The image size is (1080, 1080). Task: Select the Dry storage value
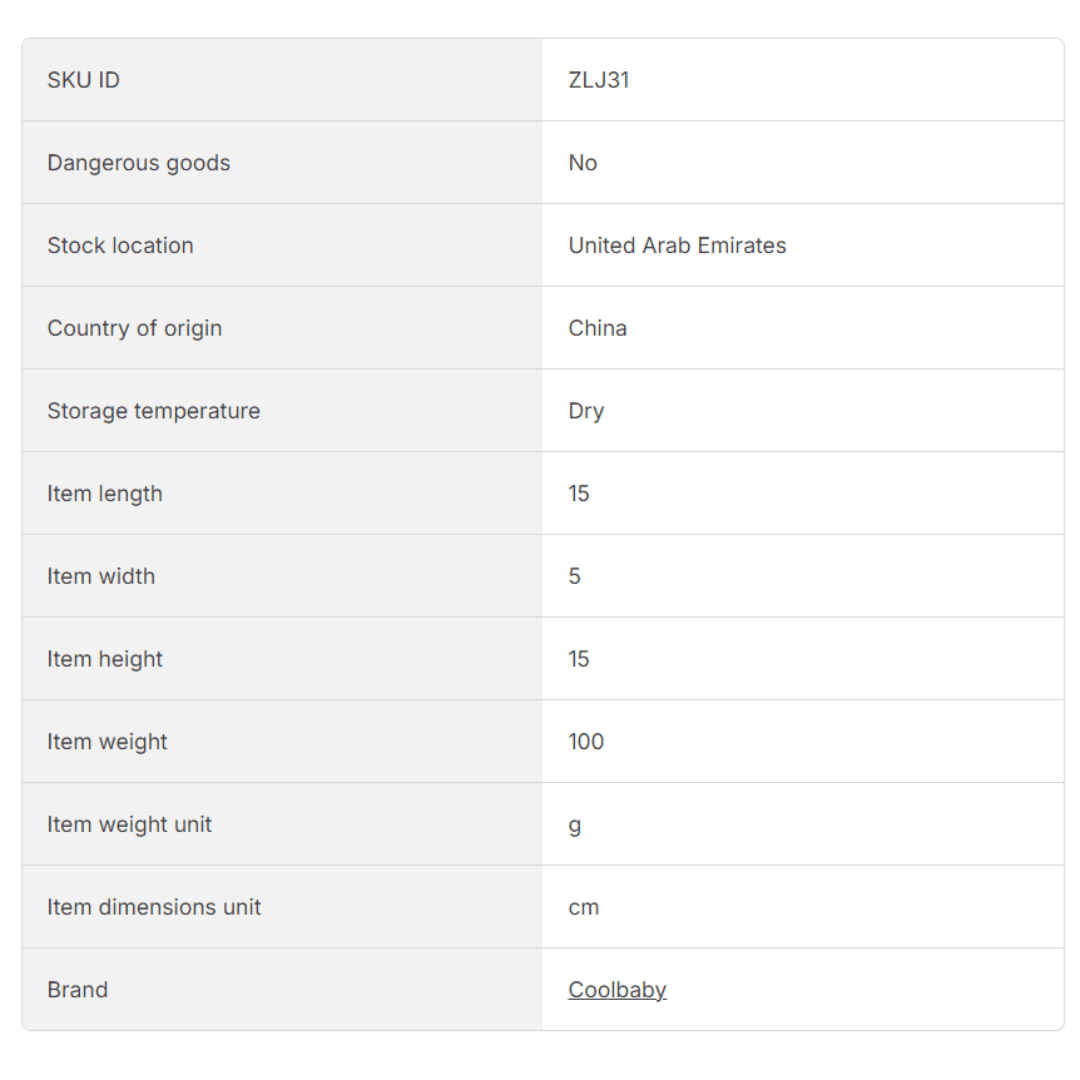(586, 411)
